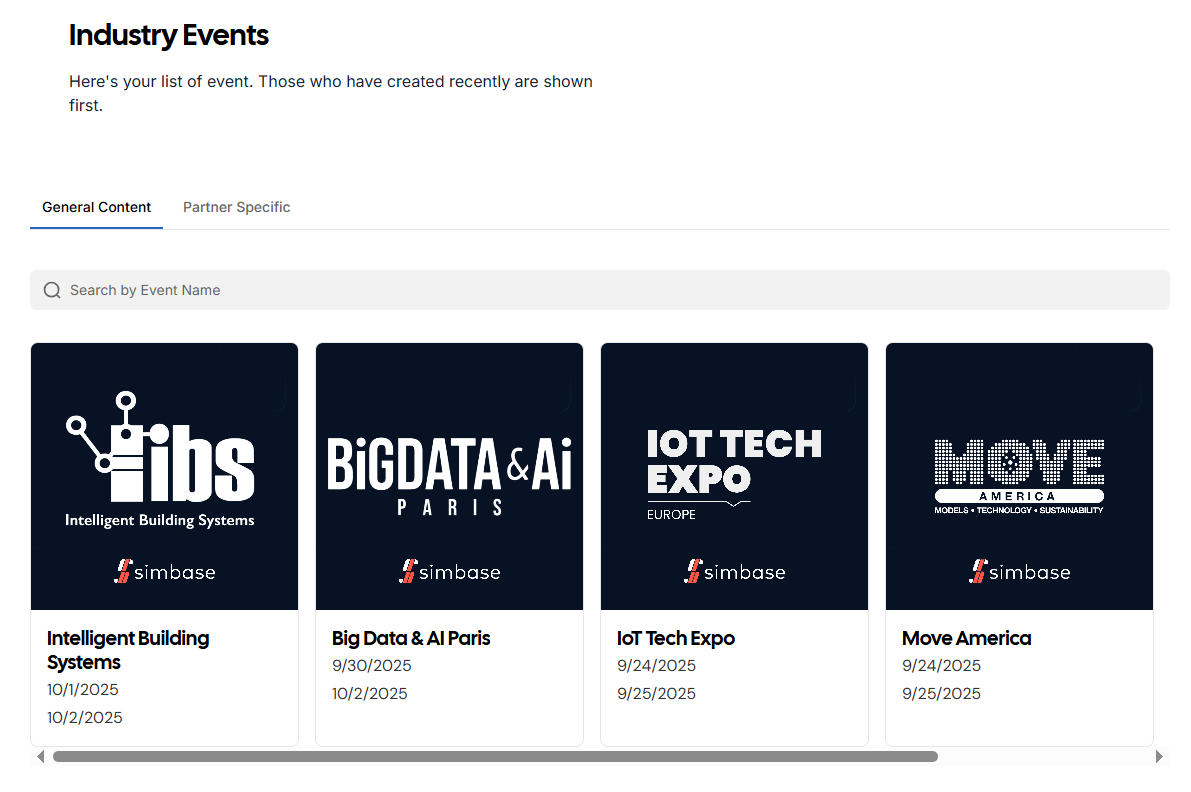
Task: Open the Intelligent Building Systems thumbnail
Action: tap(164, 476)
